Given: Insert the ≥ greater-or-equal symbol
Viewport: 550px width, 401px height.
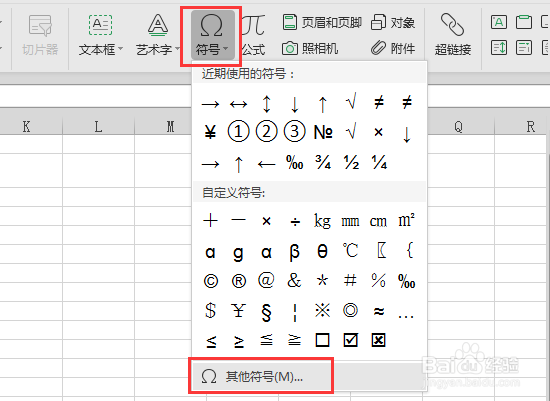Looking at the screenshot, I should click(x=239, y=341).
